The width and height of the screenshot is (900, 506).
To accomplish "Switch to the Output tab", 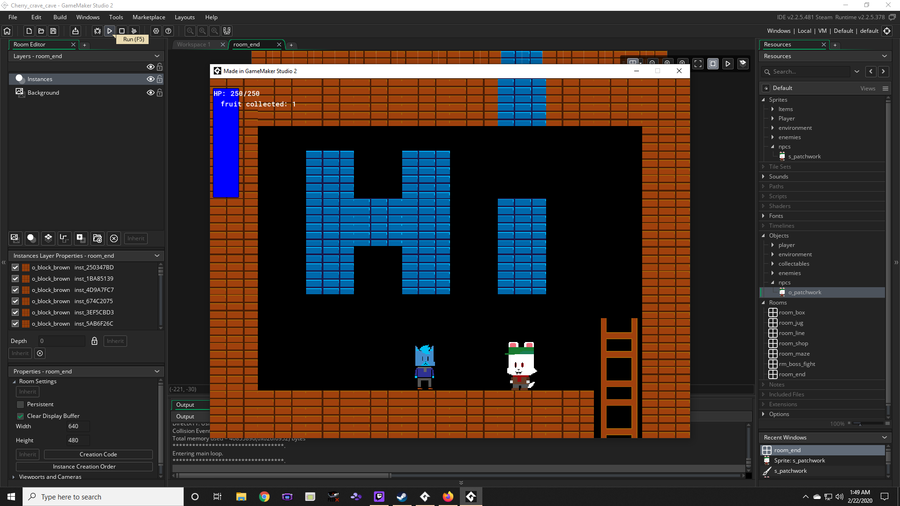I will (x=185, y=405).
